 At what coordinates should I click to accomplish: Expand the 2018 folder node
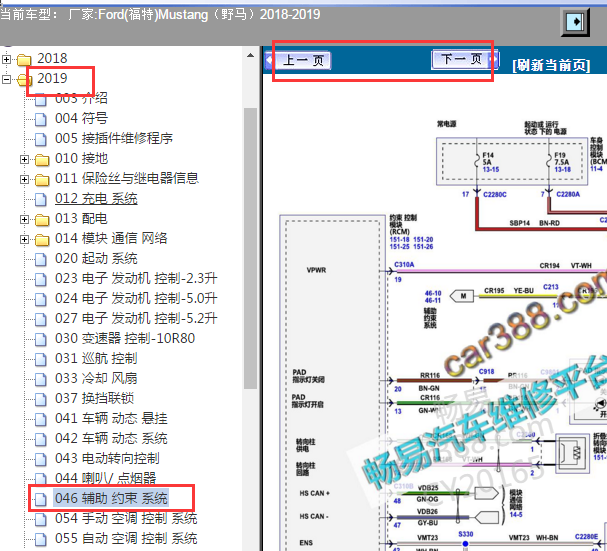point(6,59)
